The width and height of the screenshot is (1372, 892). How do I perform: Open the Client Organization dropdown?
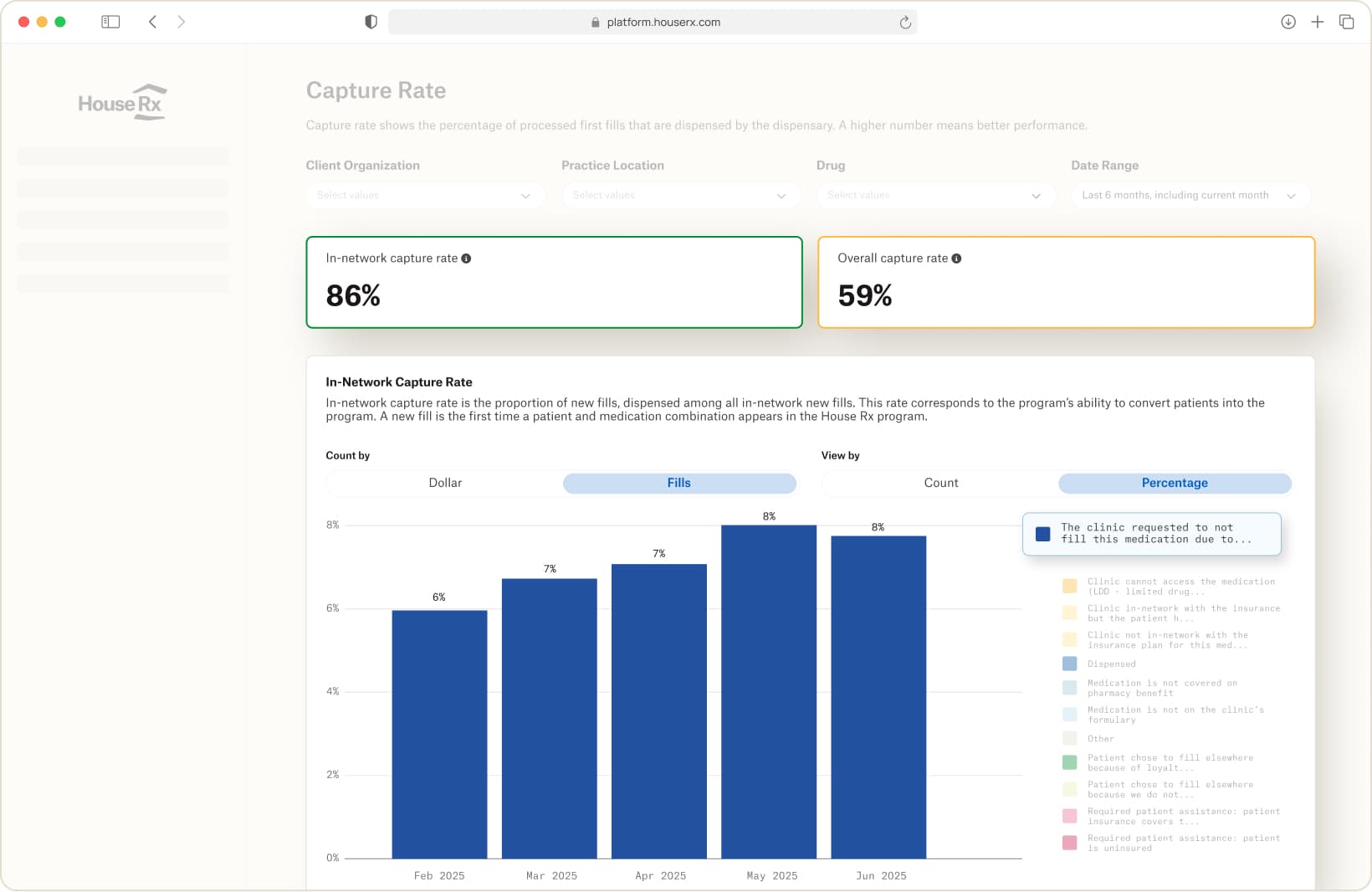coord(425,195)
